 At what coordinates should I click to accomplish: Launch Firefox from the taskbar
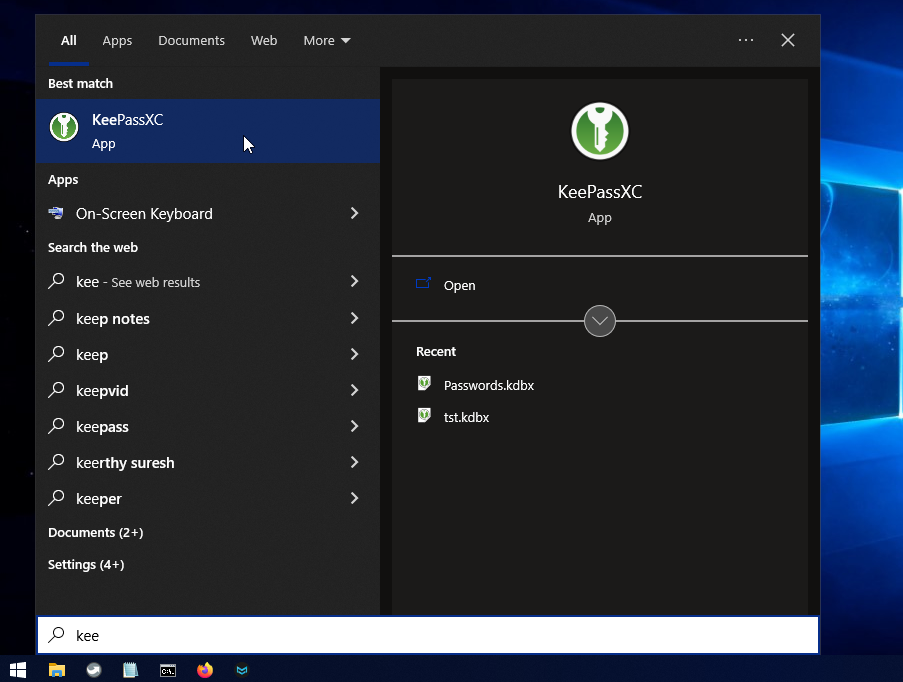(204, 670)
